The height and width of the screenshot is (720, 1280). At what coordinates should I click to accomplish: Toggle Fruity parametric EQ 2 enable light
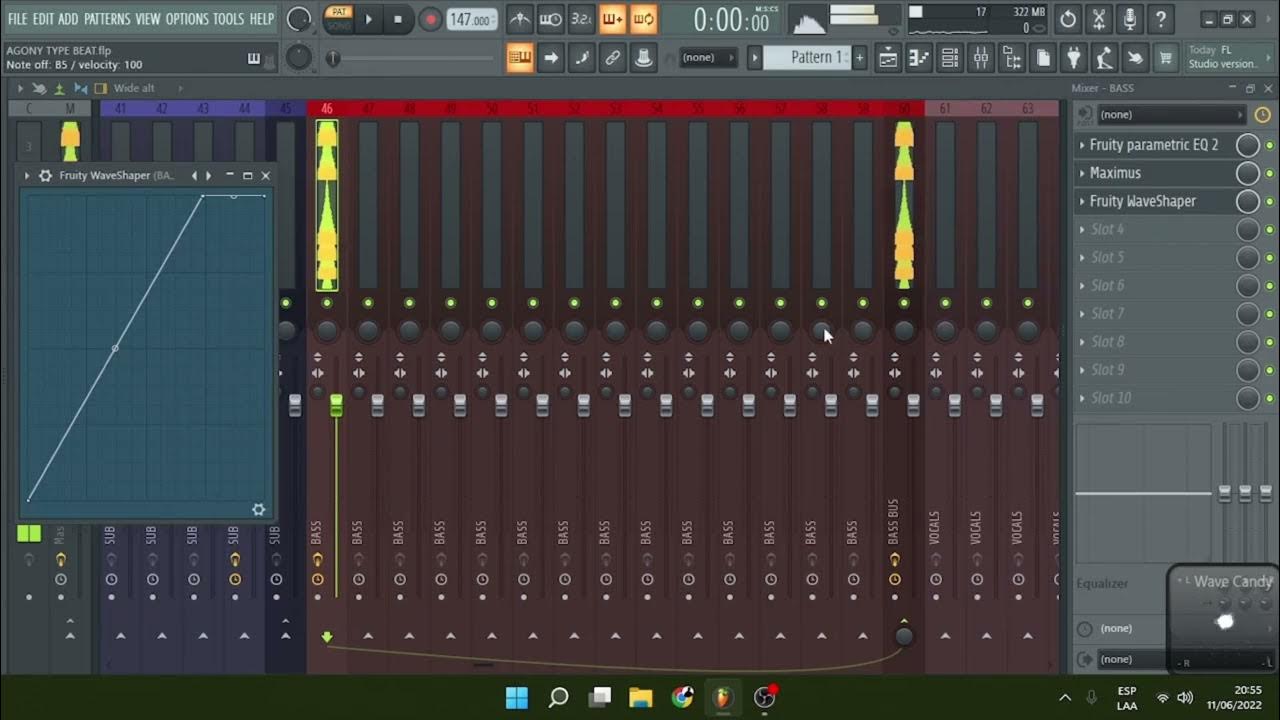1270,146
